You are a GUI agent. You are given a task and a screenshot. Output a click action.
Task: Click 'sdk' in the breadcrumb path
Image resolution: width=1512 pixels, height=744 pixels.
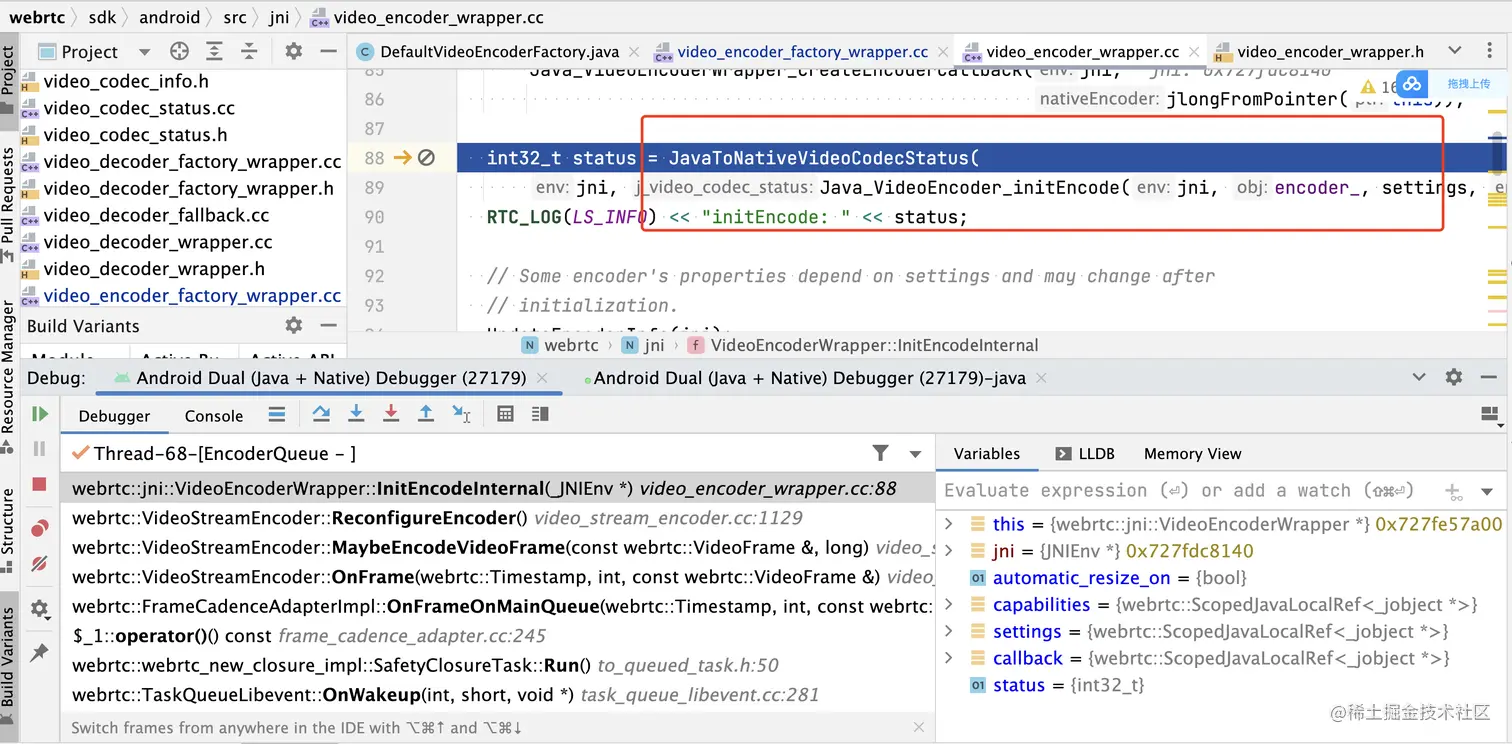point(101,17)
